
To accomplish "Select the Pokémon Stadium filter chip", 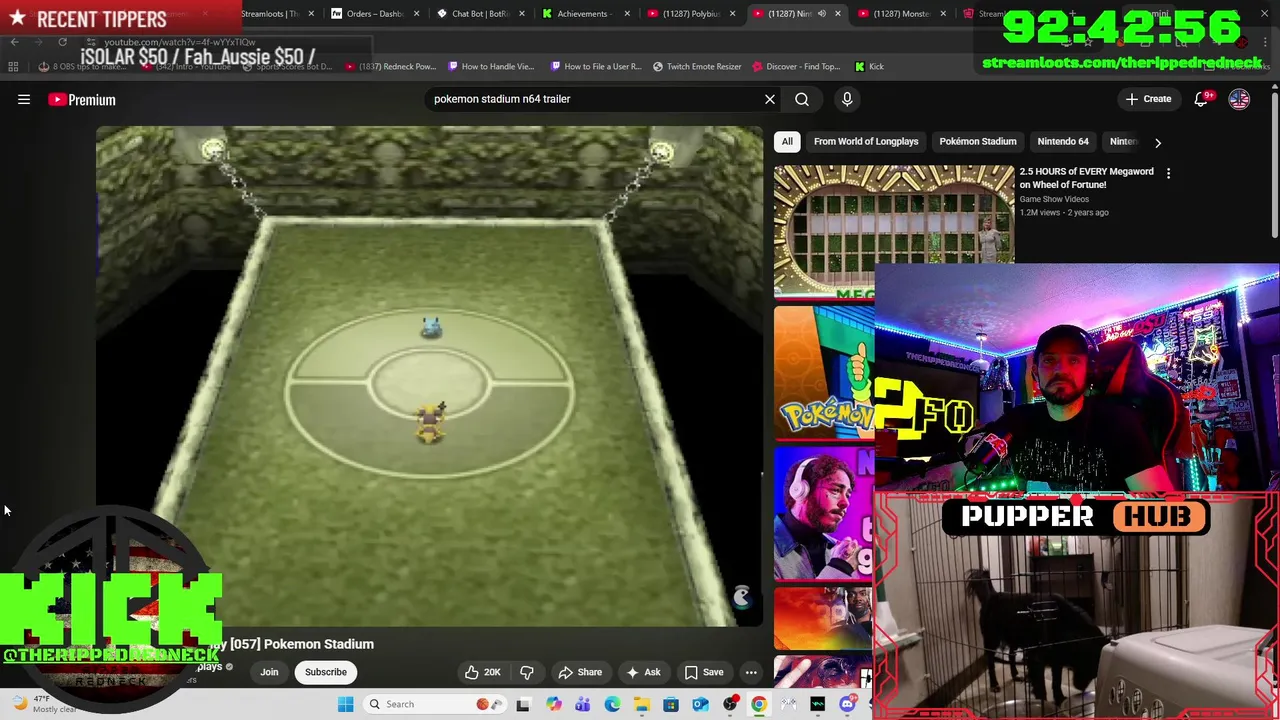I will click(978, 142).
